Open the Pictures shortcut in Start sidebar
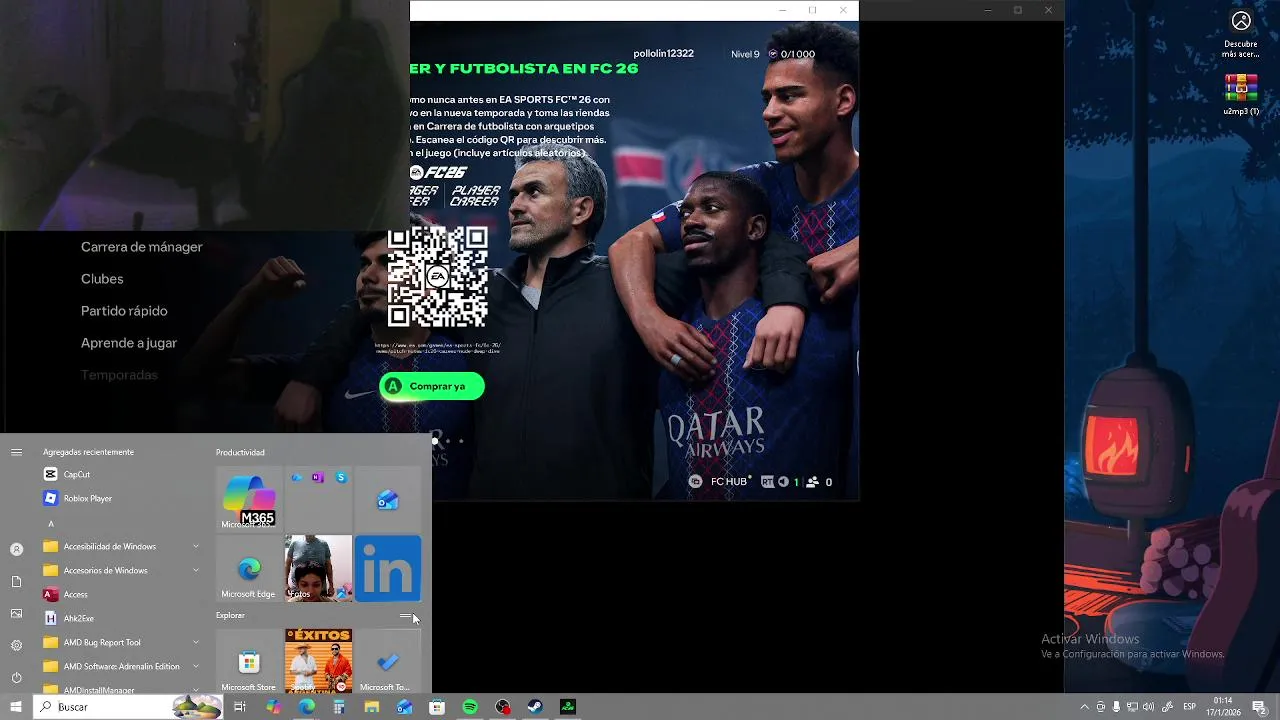 tap(16, 613)
